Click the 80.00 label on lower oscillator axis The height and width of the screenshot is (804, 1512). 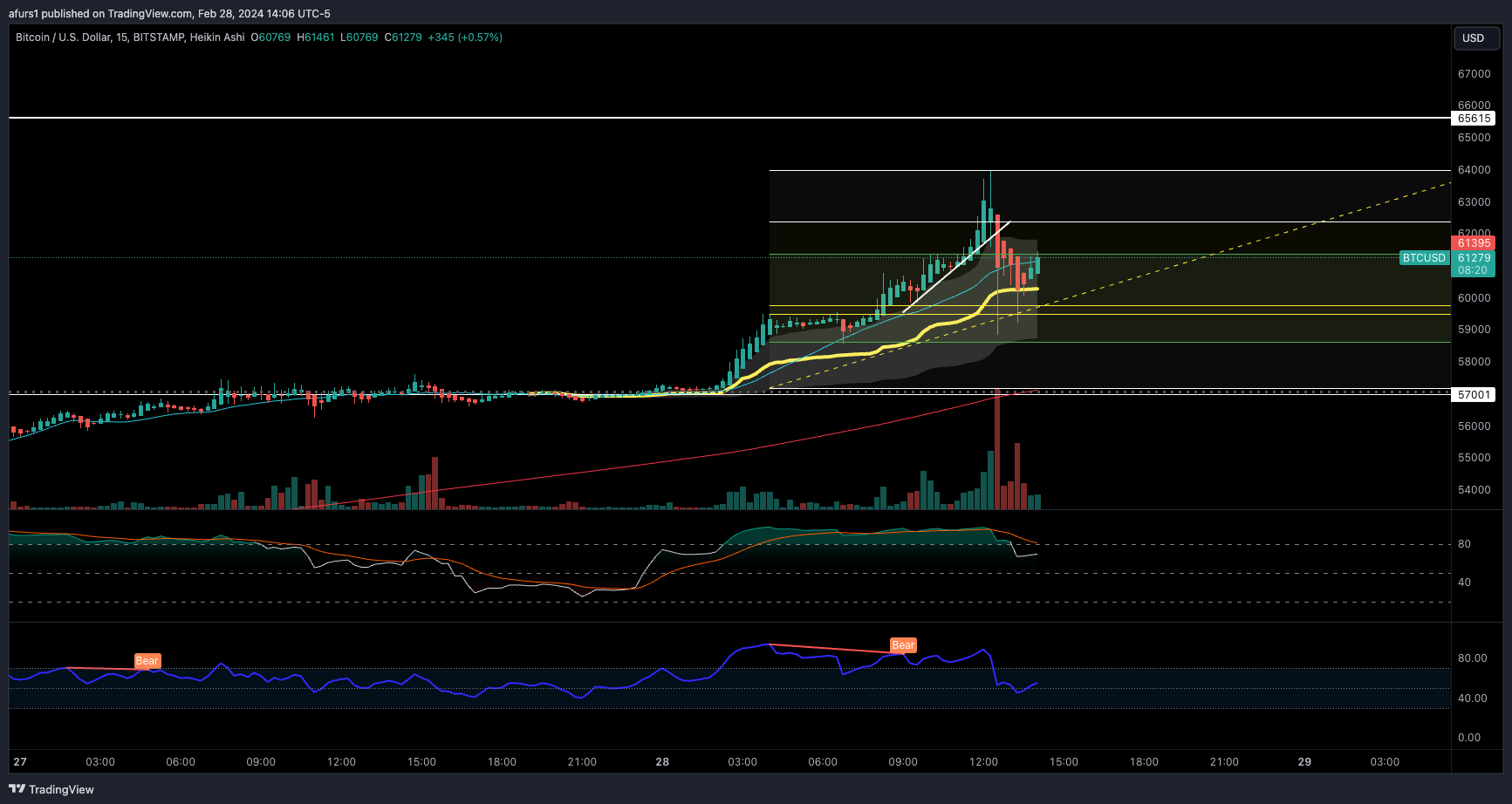[1473, 658]
